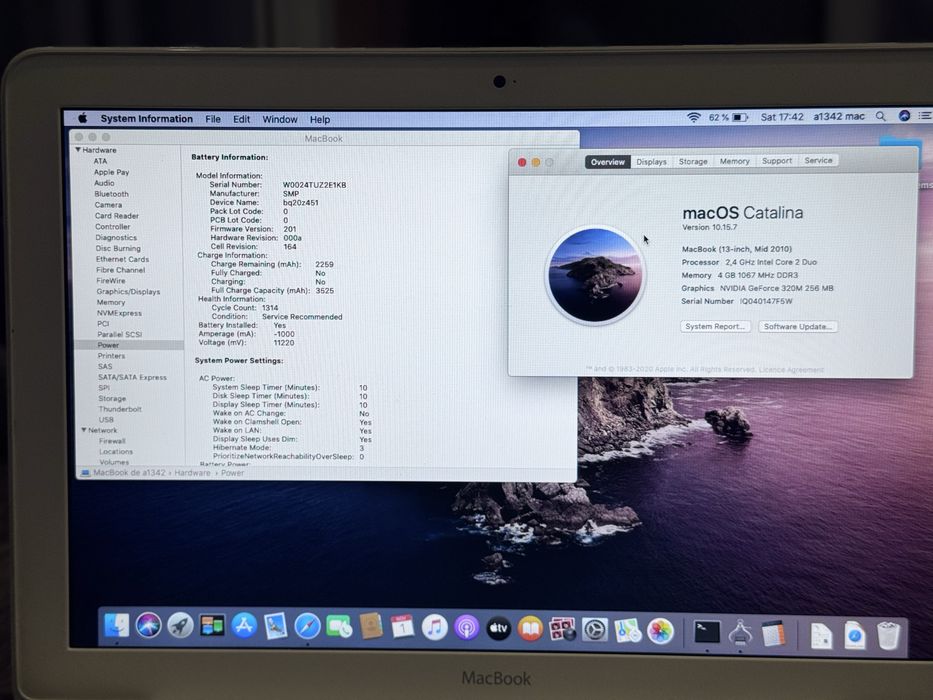Viewport: 933px width, 700px height.
Task: Click the Wi-Fi status icon
Action: point(693,117)
